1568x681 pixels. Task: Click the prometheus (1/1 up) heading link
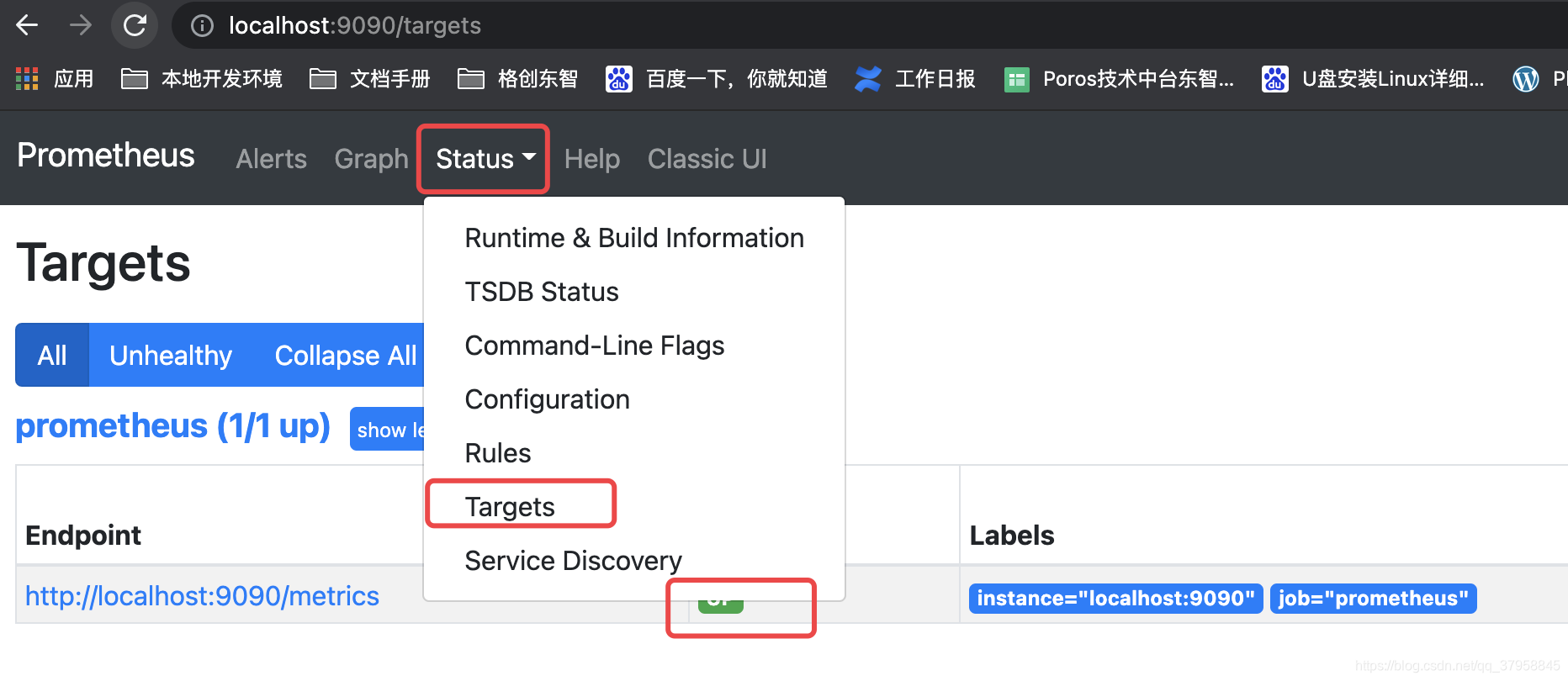(172, 426)
